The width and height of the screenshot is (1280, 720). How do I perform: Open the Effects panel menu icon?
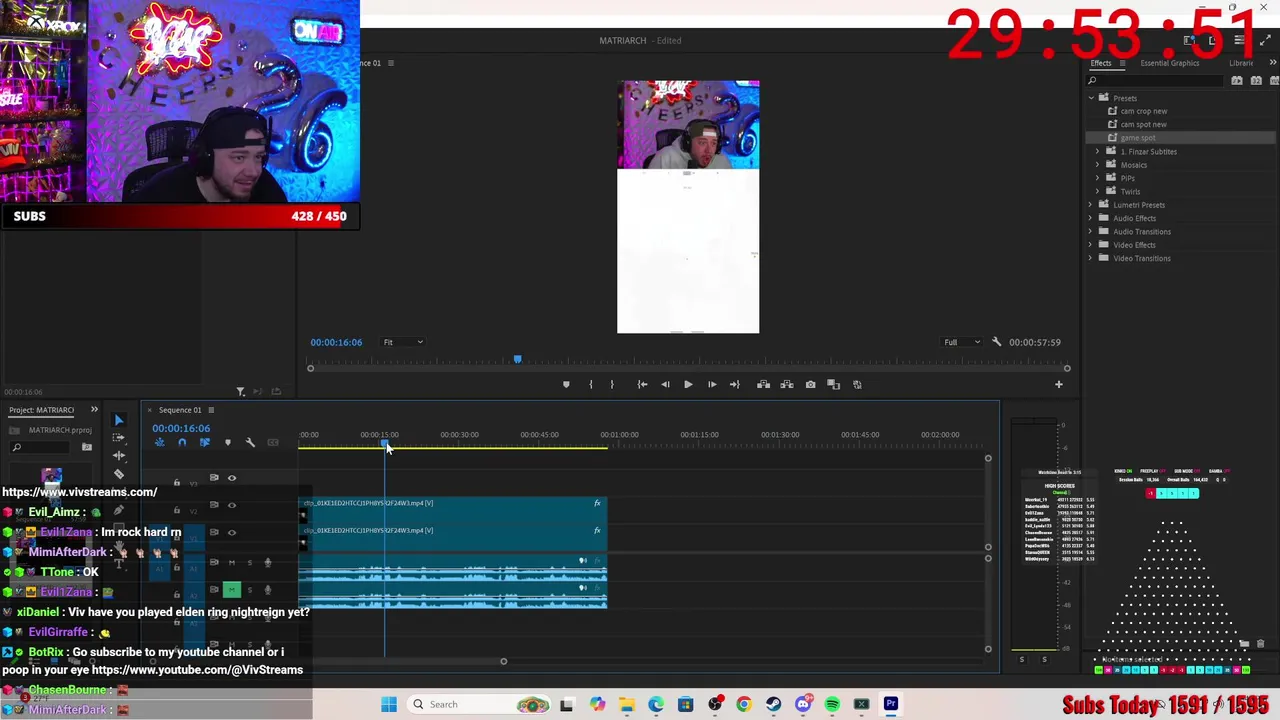click(x=1122, y=63)
